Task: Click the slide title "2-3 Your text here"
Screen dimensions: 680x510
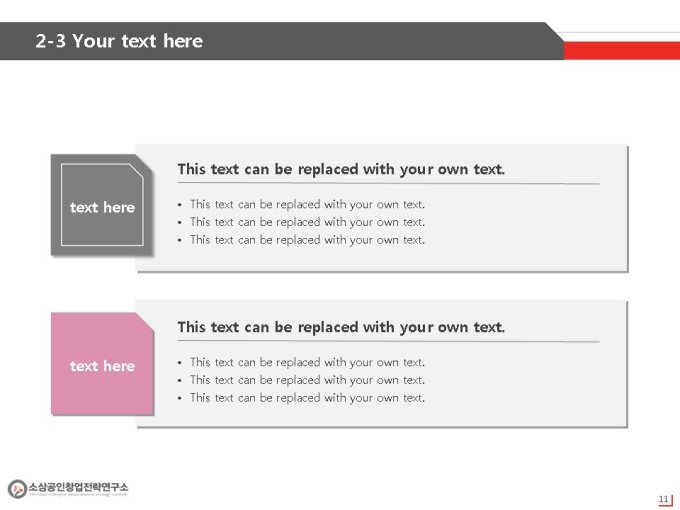Action: 119,41
